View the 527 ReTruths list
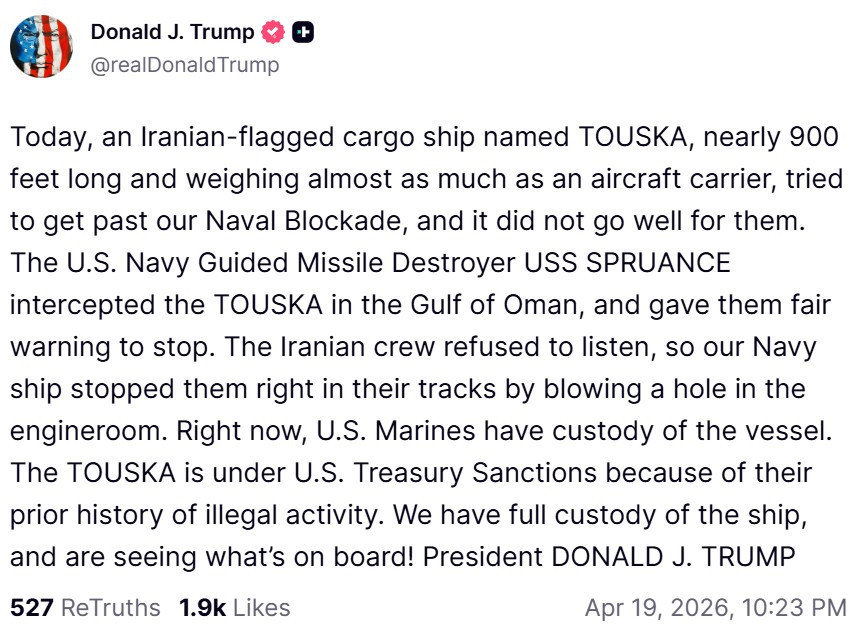Viewport: 867px width, 629px height. (84, 607)
